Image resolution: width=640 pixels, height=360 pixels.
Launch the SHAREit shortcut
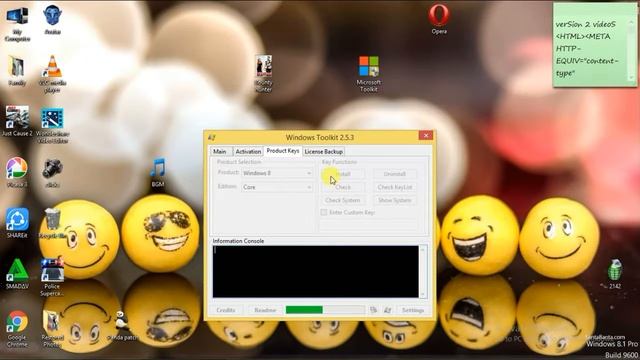click(17, 223)
